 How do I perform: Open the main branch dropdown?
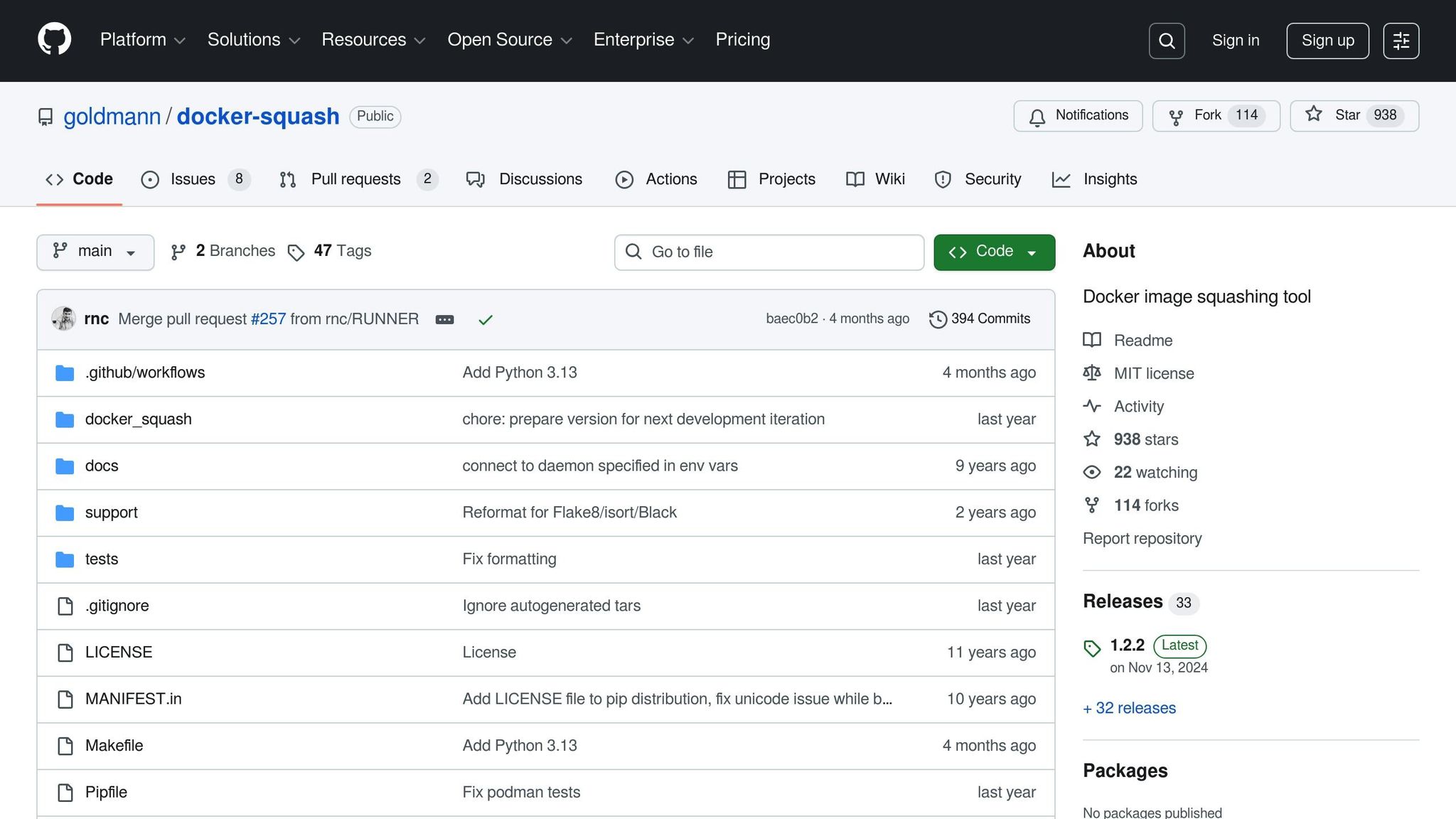coord(95,252)
